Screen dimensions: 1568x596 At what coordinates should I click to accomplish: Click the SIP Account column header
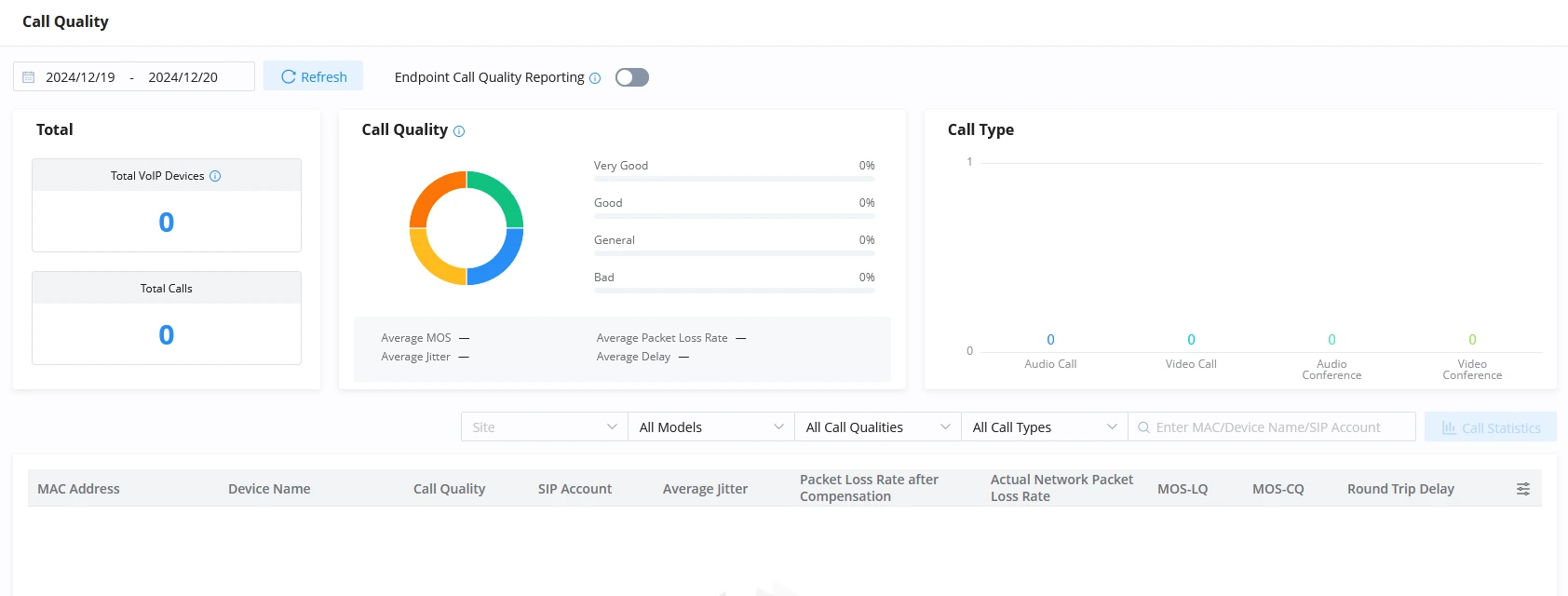574,489
